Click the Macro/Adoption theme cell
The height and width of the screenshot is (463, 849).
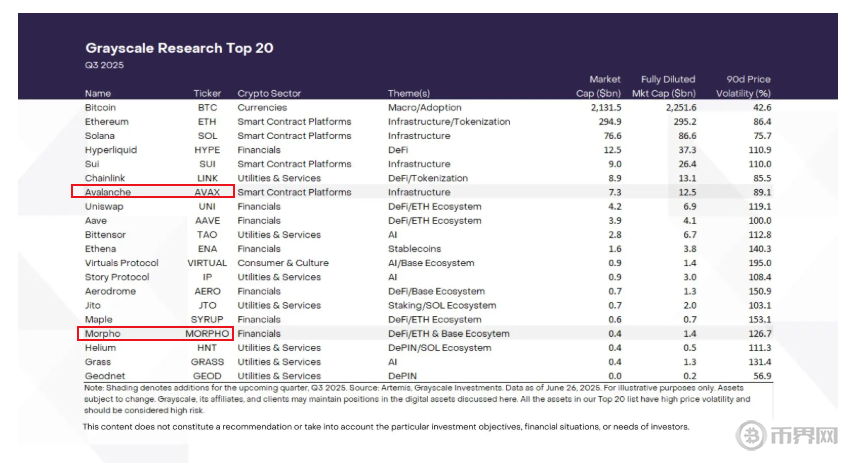pos(427,107)
